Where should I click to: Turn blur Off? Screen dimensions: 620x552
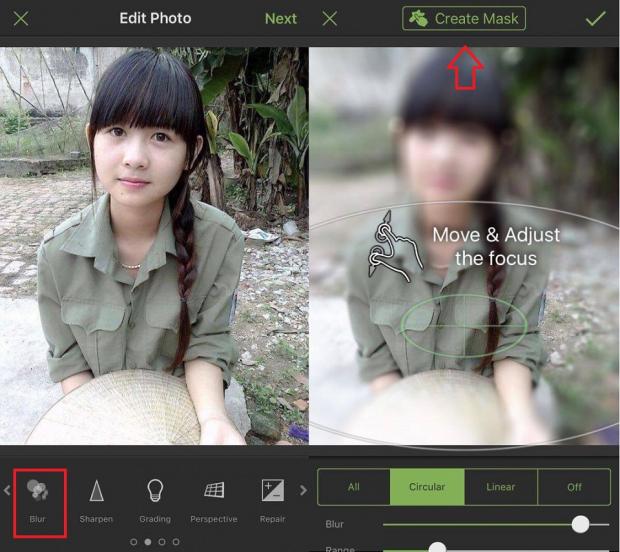click(x=574, y=487)
